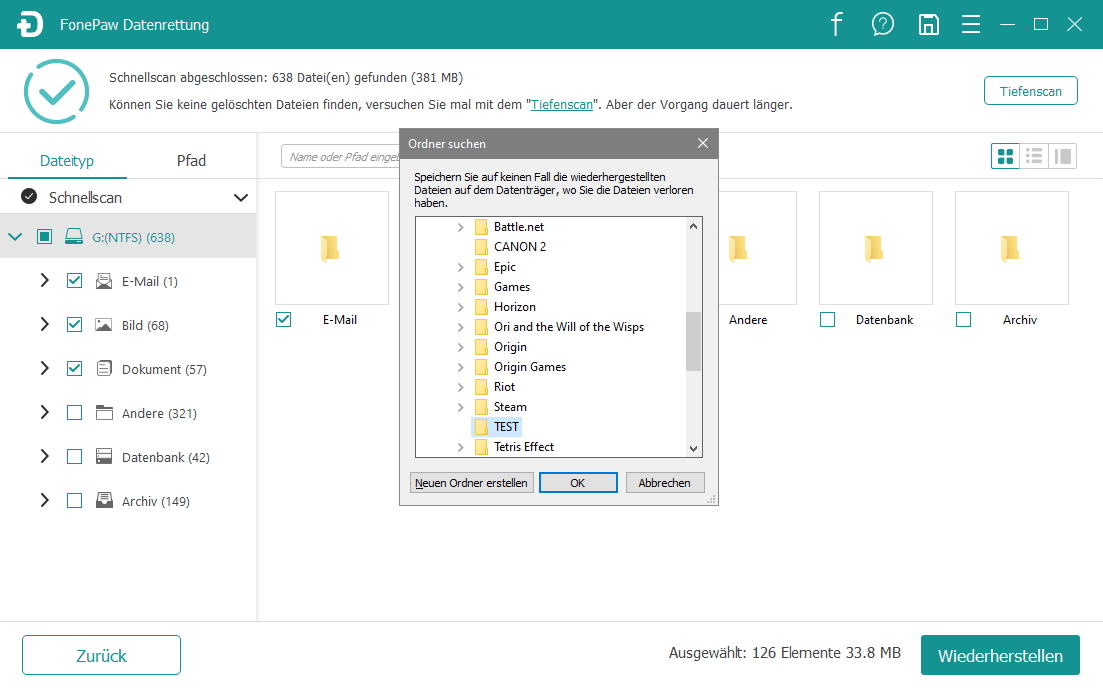
Task: Collapse the Schnellscan section chevron
Action: click(x=241, y=198)
